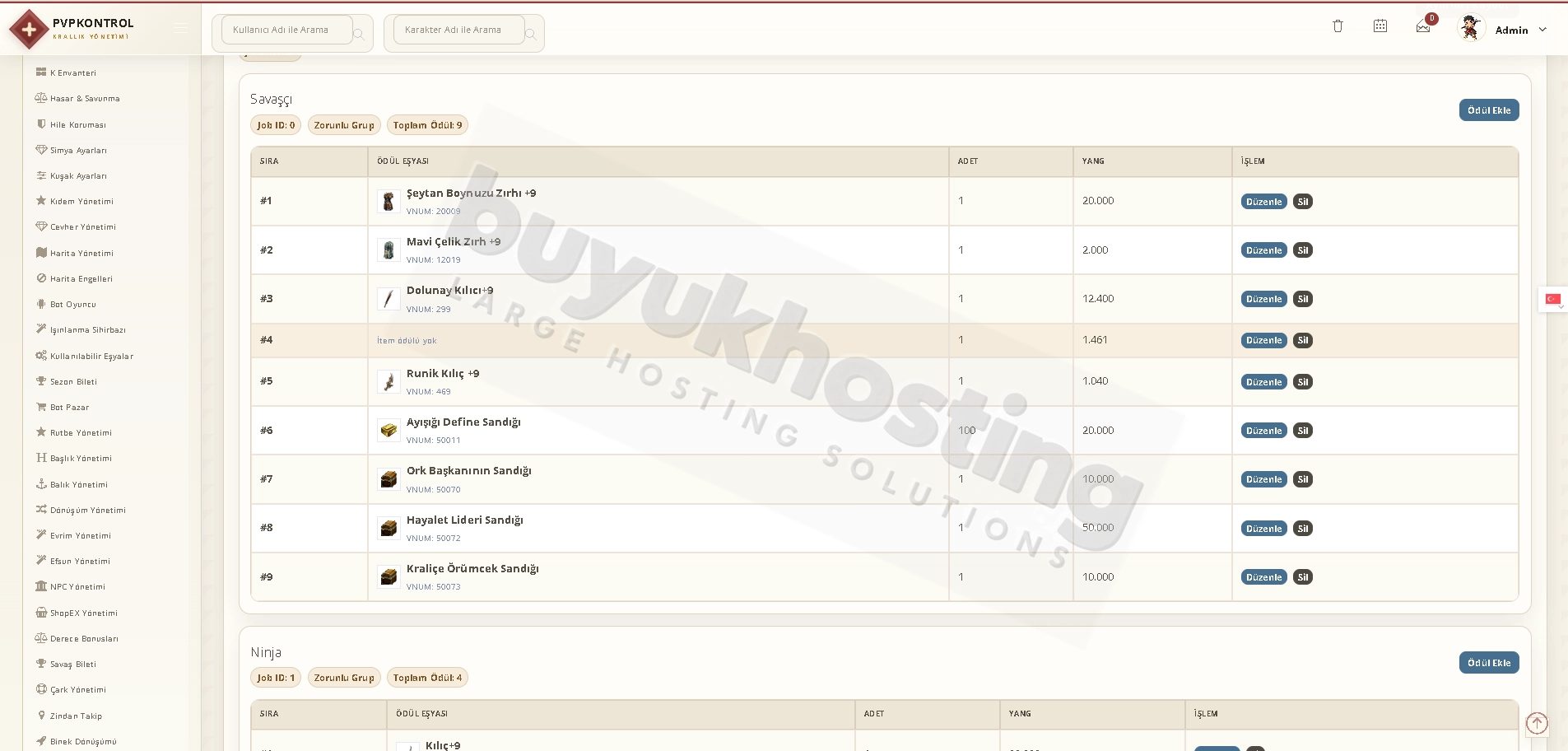
Task: Click the Çark Yönetimi wheel icon
Action: pyautogui.click(x=41, y=689)
